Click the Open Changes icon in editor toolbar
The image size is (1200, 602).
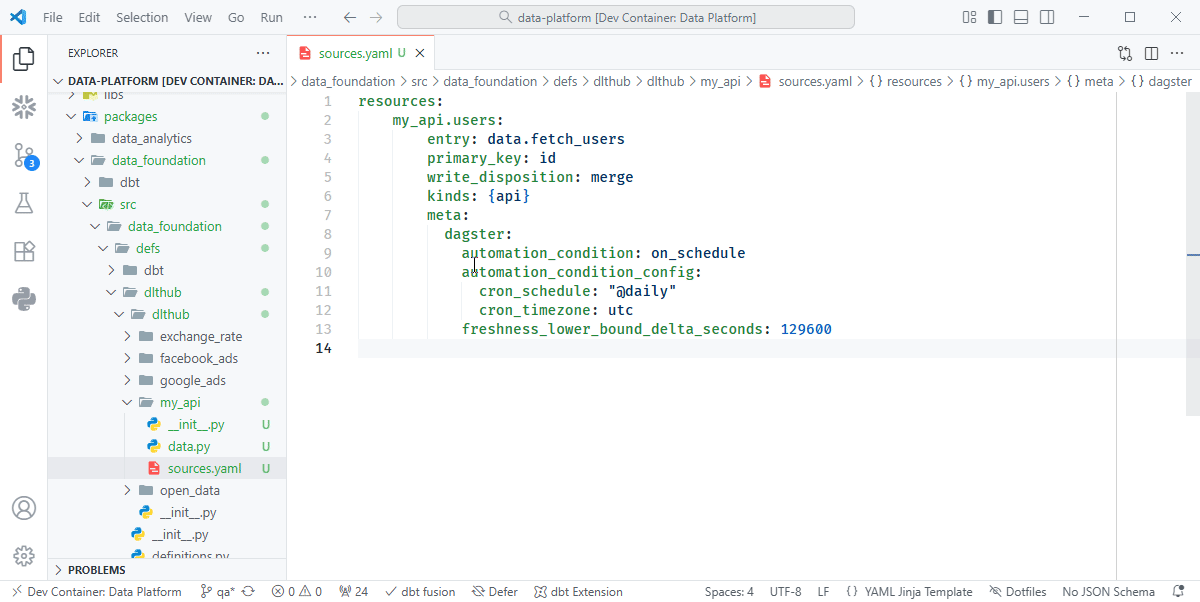click(x=1124, y=52)
